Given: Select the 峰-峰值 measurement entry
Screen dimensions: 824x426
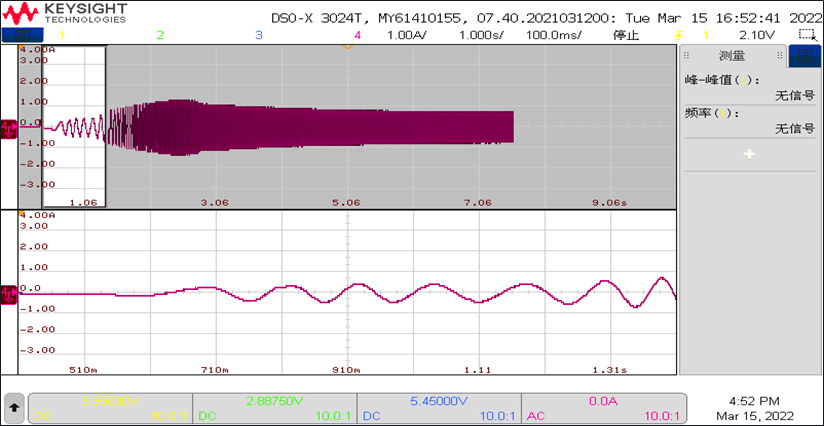Looking at the screenshot, I should pyautogui.click(x=722, y=80).
